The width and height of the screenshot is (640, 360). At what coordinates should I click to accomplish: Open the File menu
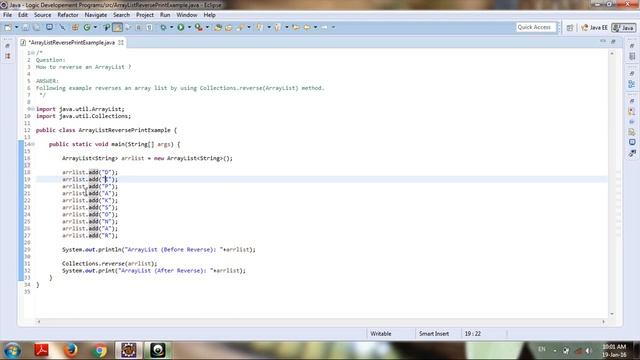pos(7,15)
